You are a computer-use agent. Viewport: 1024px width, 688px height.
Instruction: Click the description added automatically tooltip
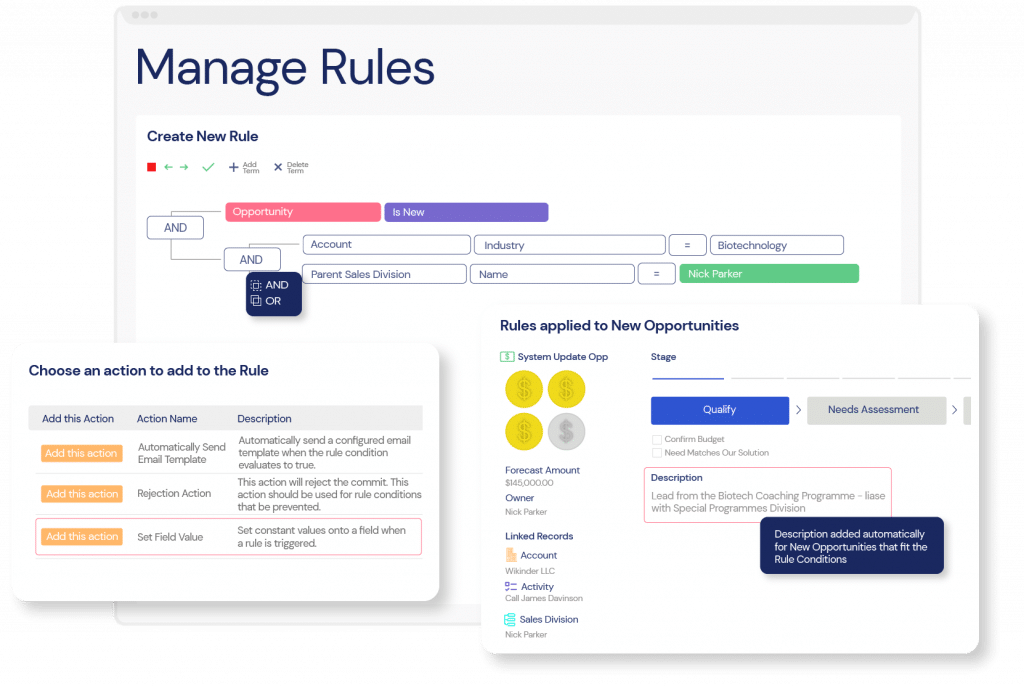(x=852, y=546)
